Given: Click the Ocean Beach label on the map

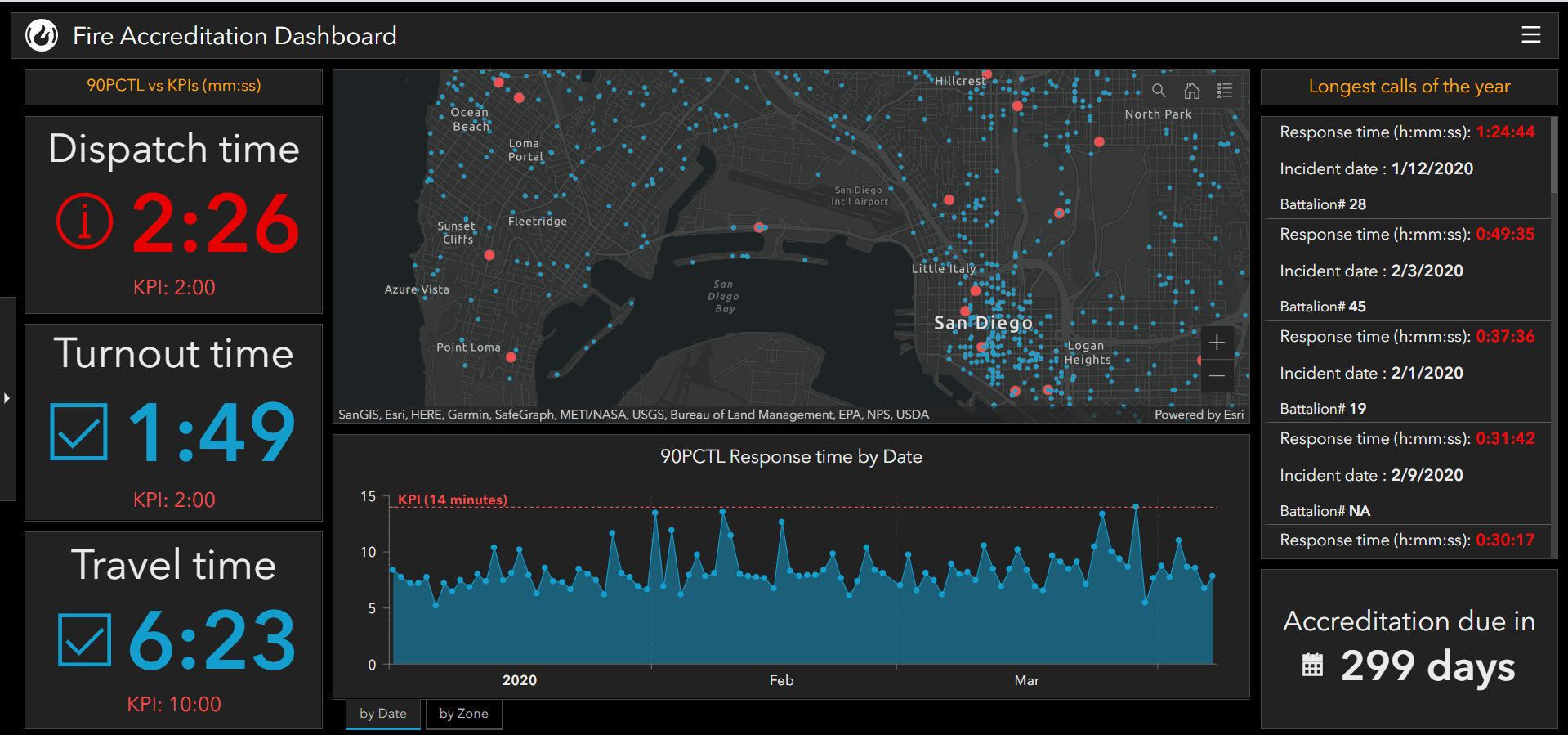Looking at the screenshot, I should coord(471,119).
